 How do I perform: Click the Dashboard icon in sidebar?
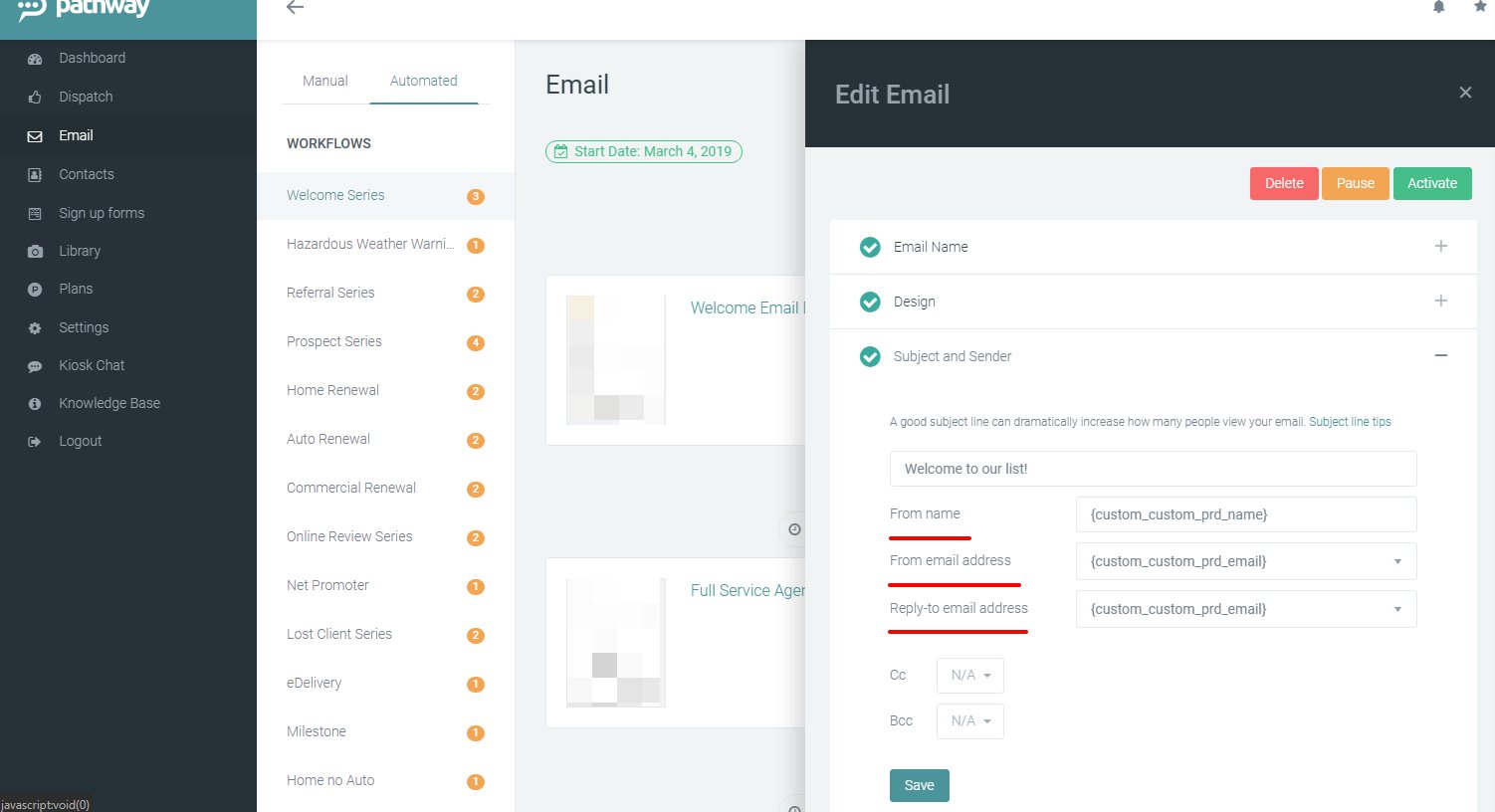click(x=35, y=59)
